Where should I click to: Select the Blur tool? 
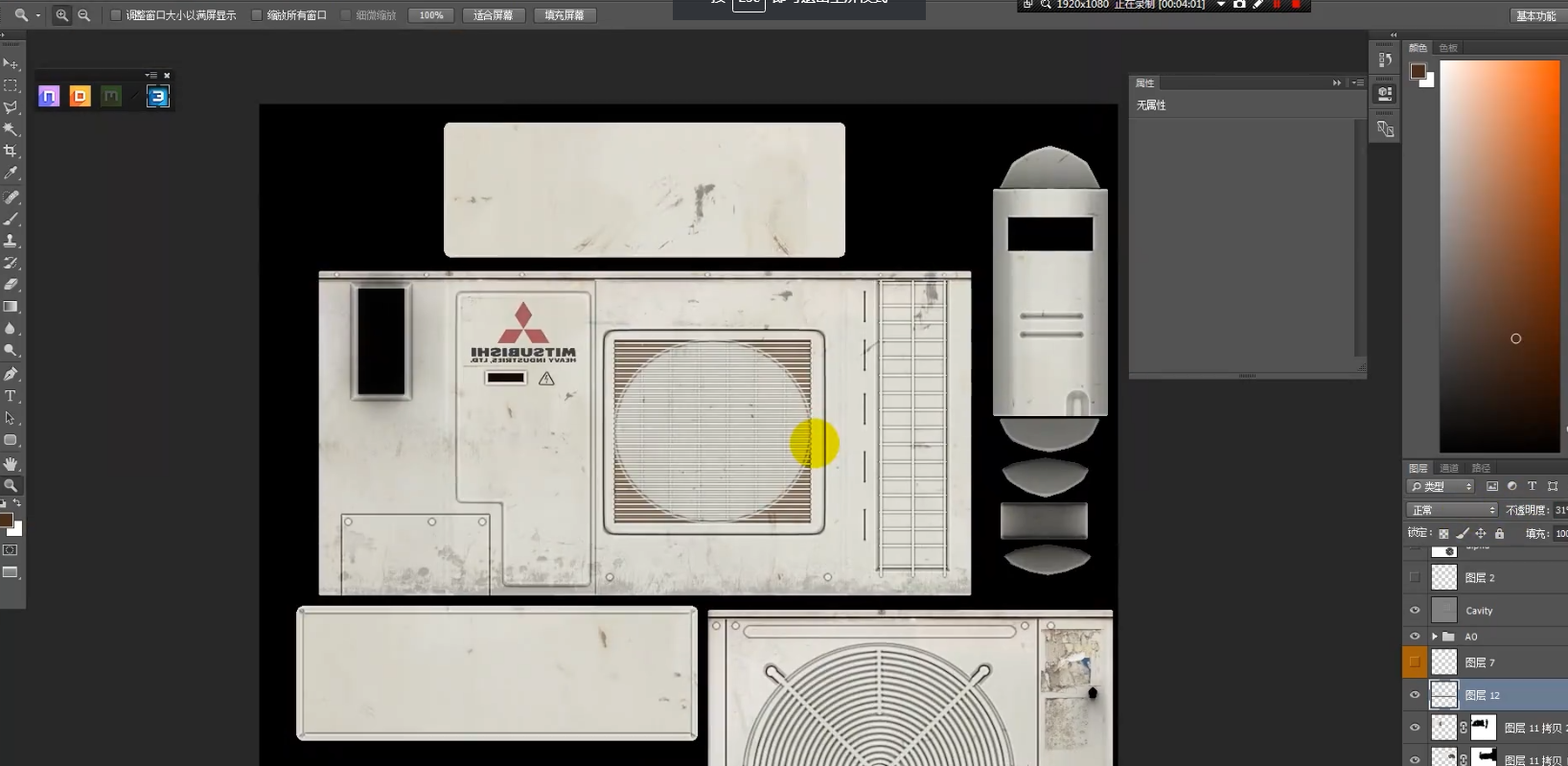pos(11,329)
